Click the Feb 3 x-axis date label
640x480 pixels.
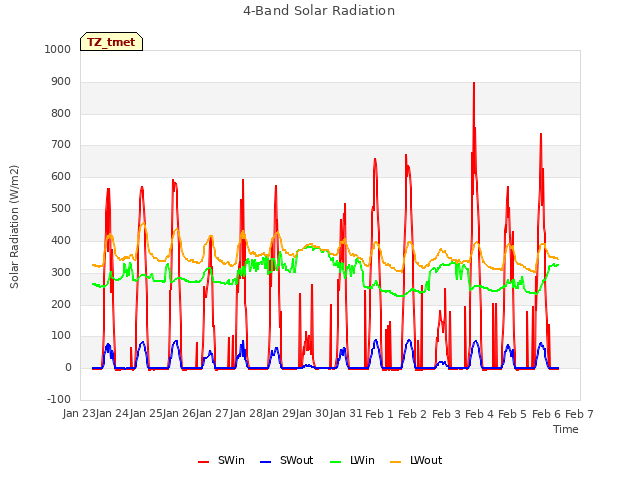click(446, 414)
